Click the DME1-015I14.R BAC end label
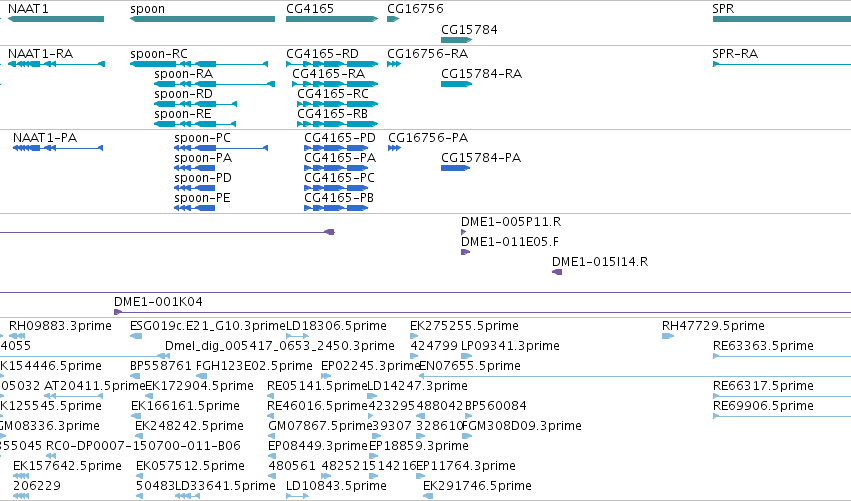851x501 pixels. coord(600,262)
